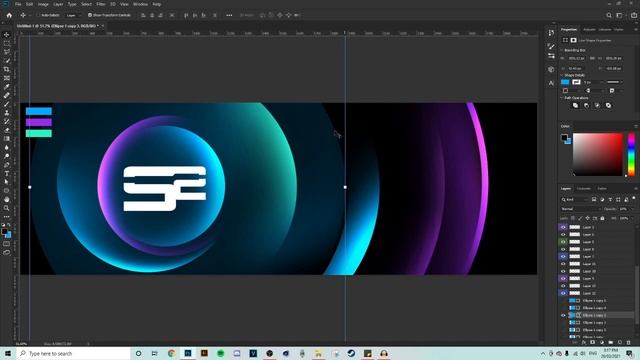Click the bounding box width field

point(577,58)
